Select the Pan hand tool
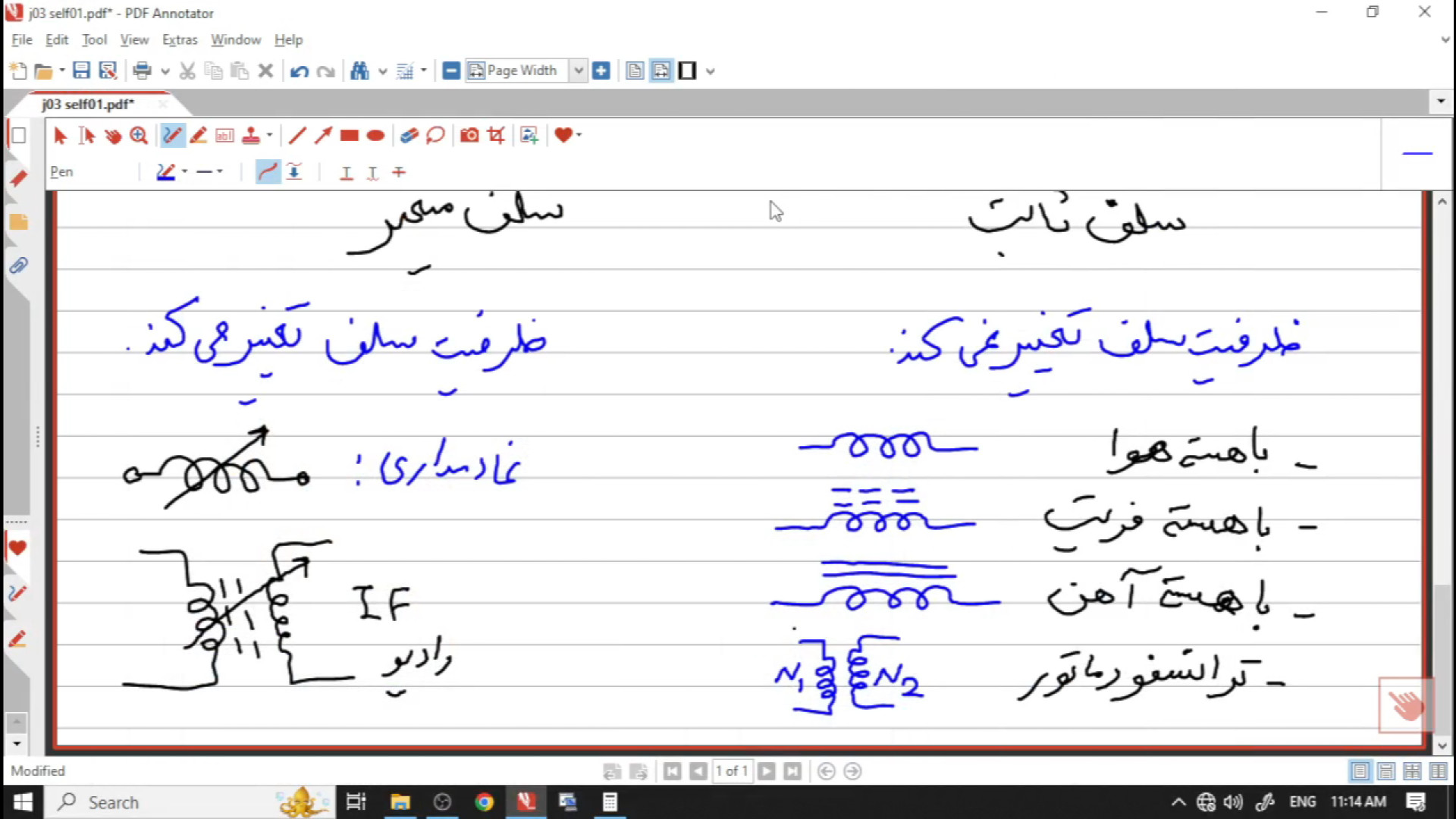 coord(113,136)
